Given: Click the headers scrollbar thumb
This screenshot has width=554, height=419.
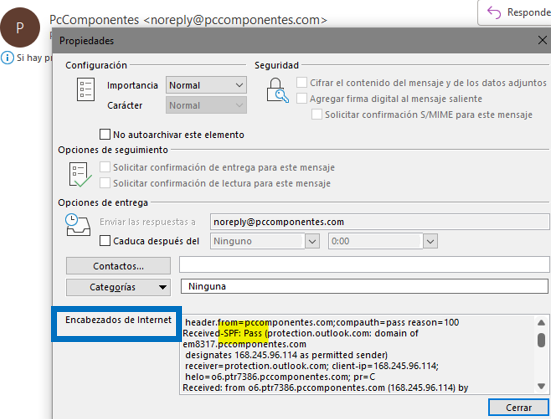Looking at the screenshot, I should (541, 340).
